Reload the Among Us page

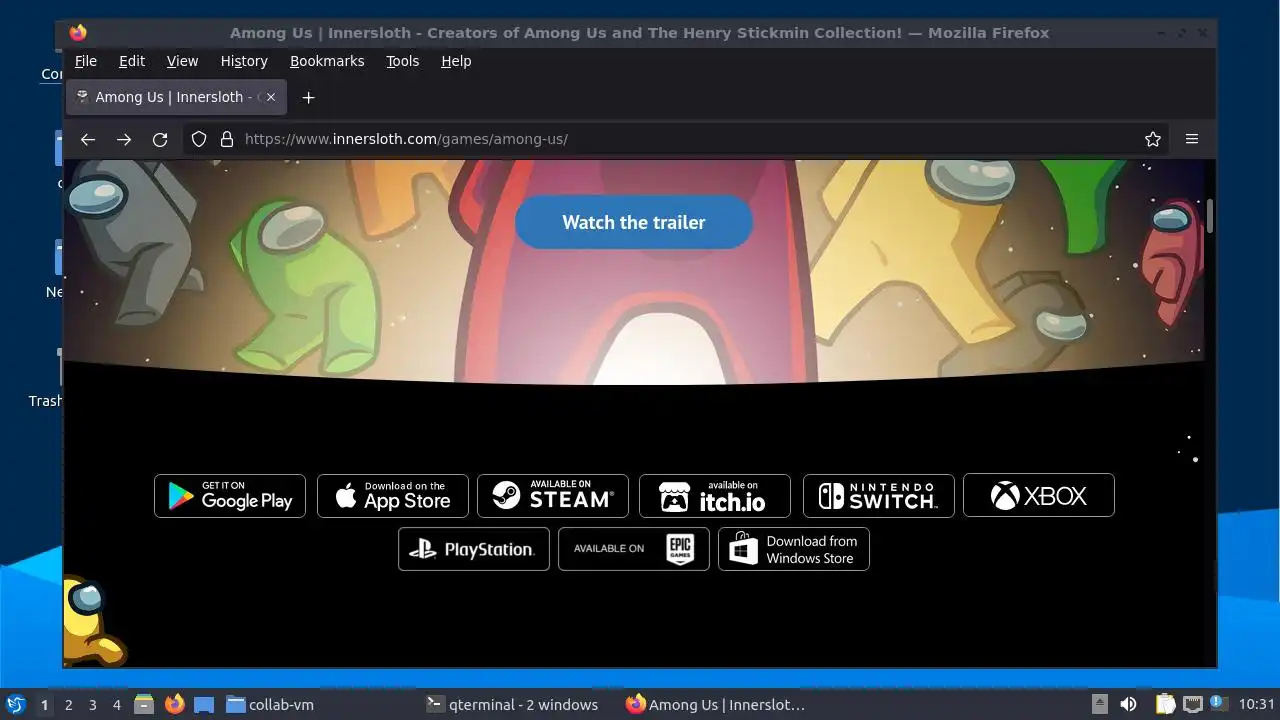(160, 139)
